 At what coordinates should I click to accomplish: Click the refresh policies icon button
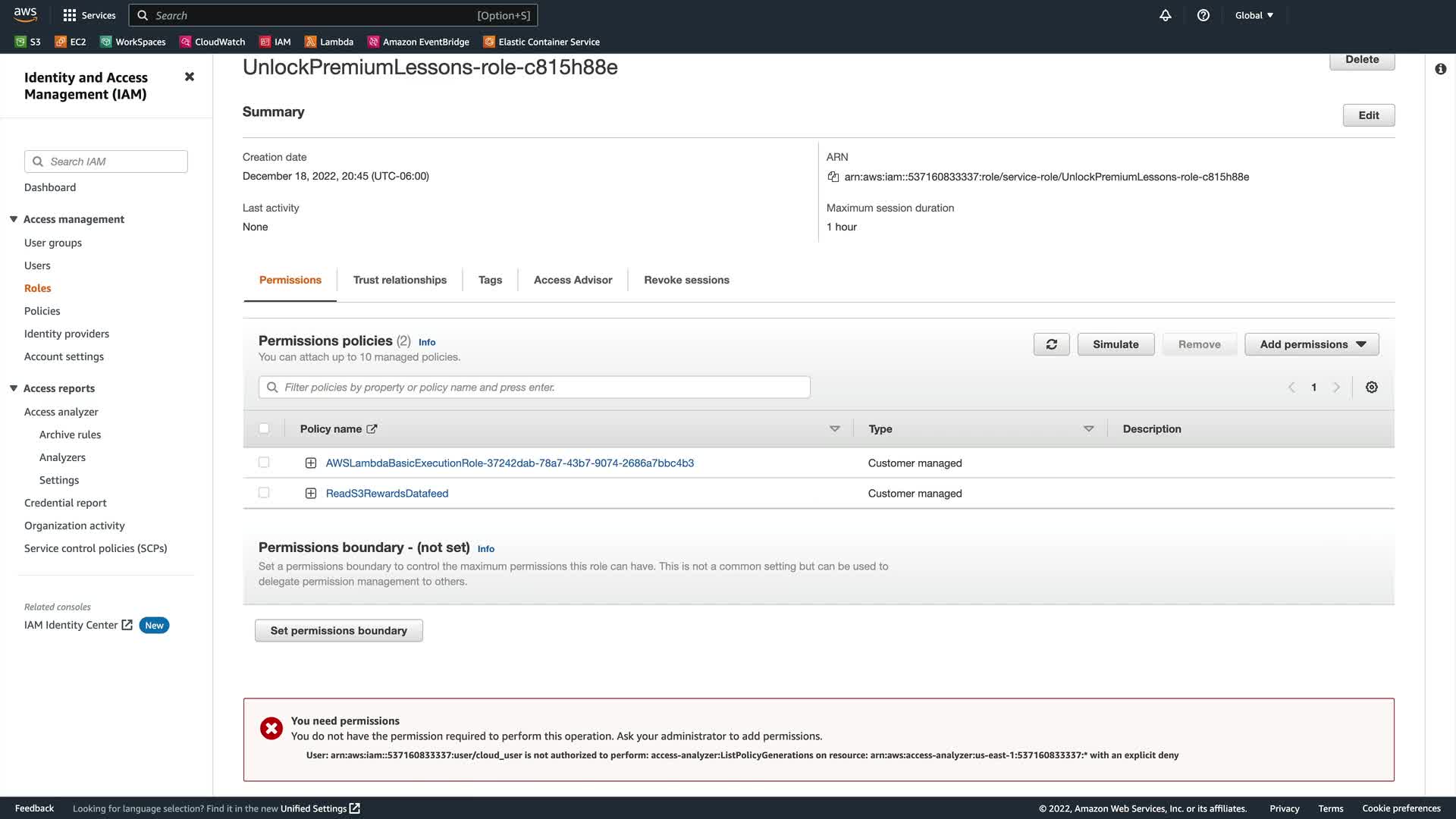pos(1051,344)
